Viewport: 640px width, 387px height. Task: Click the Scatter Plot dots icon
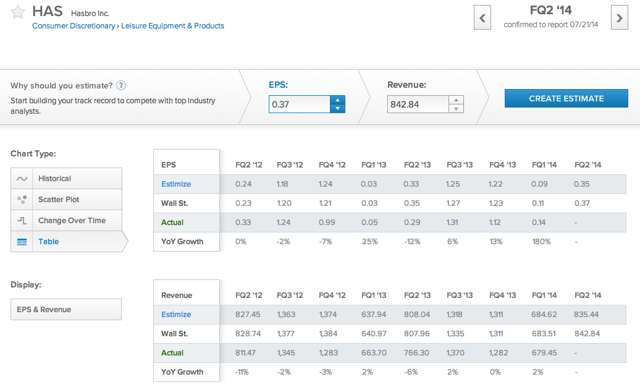(x=22, y=199)
